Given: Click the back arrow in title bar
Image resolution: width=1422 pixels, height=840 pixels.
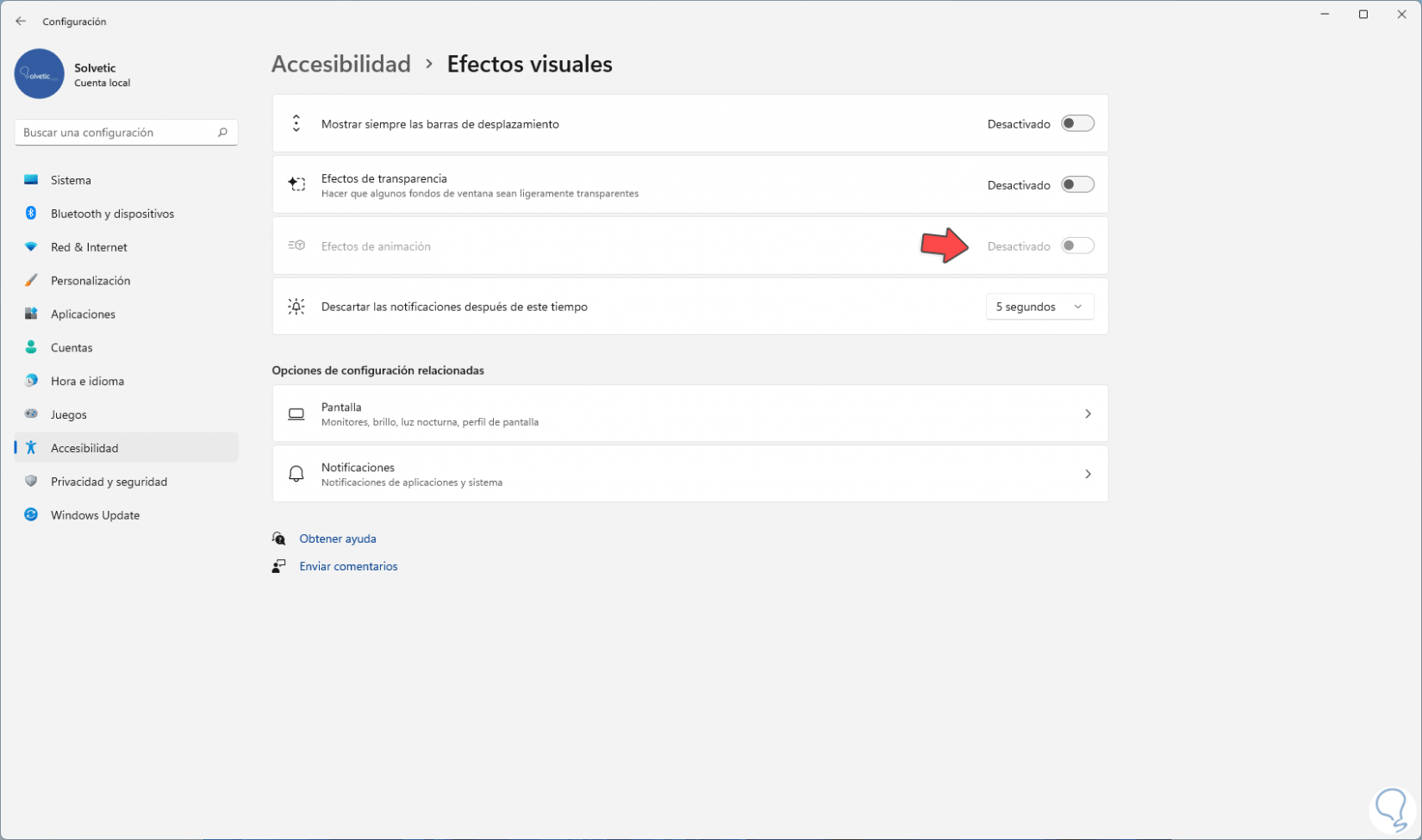Looking at the screenshot, I should [21, 22].
